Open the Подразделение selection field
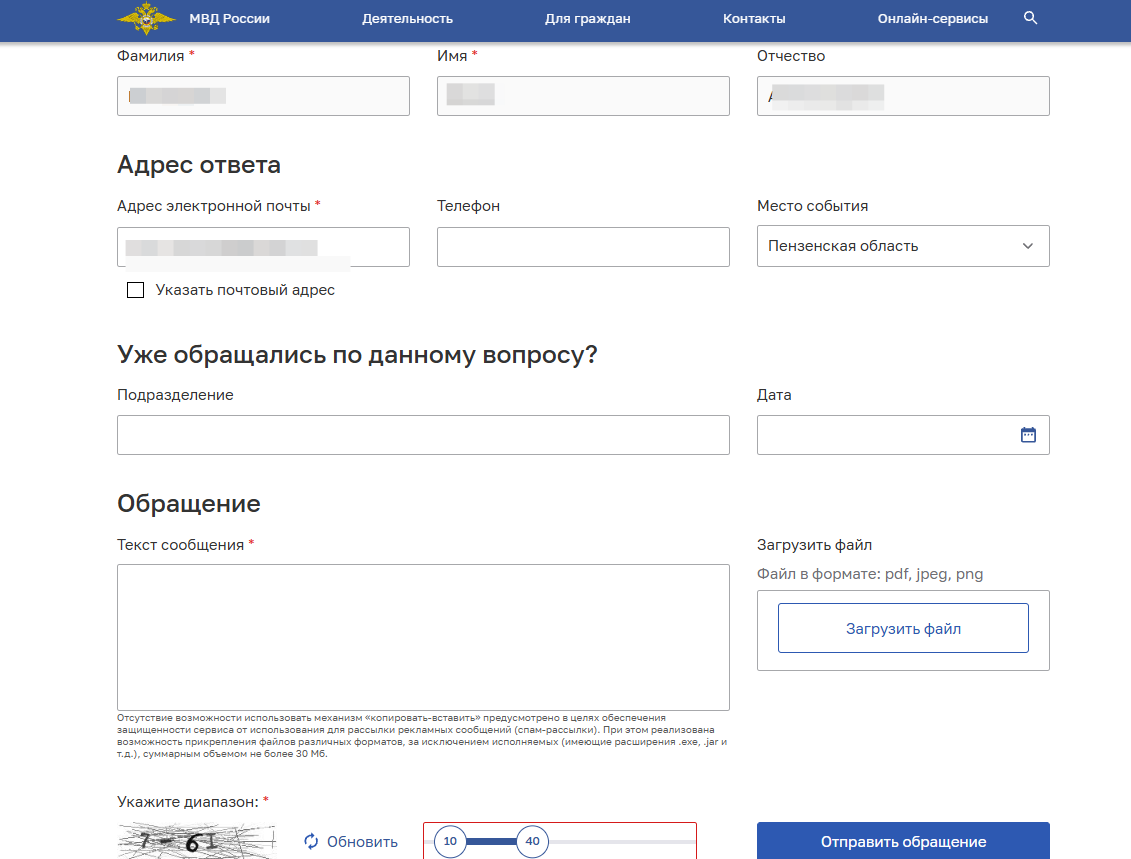This screenshot has height=859, width=1131. 423,434
